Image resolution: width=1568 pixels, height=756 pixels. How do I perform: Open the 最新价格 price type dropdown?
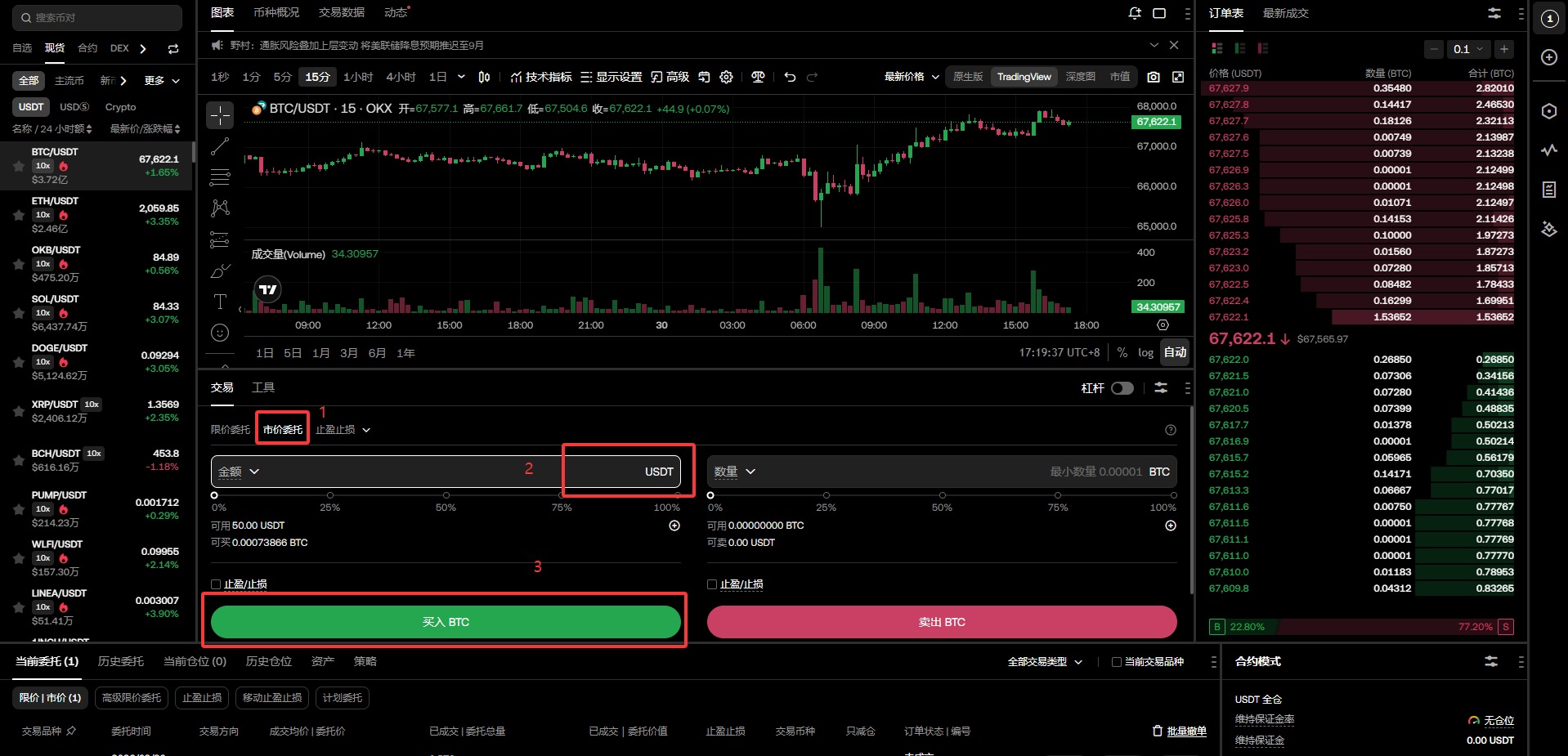912,77
